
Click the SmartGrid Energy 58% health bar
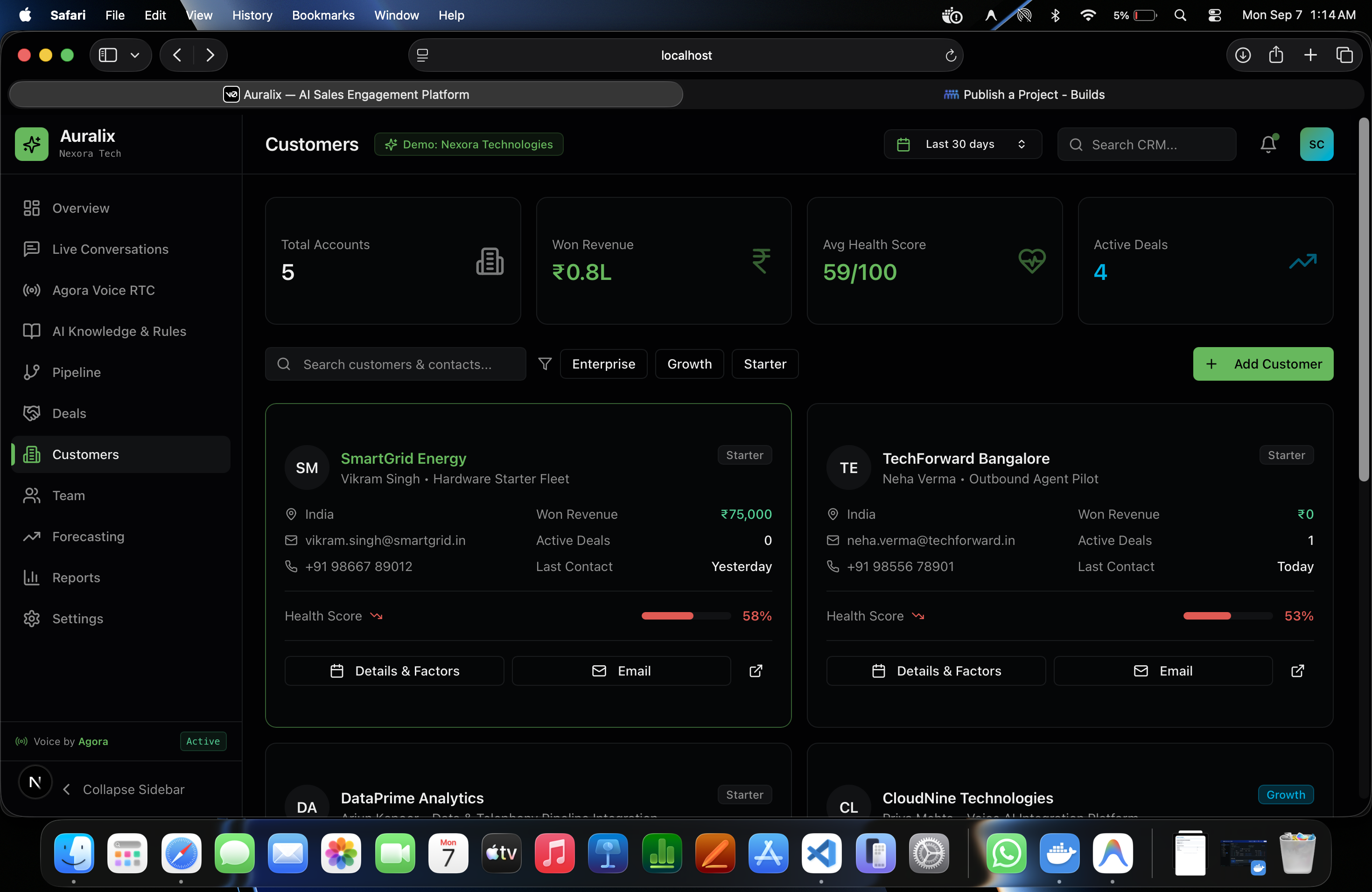[686, 616]
